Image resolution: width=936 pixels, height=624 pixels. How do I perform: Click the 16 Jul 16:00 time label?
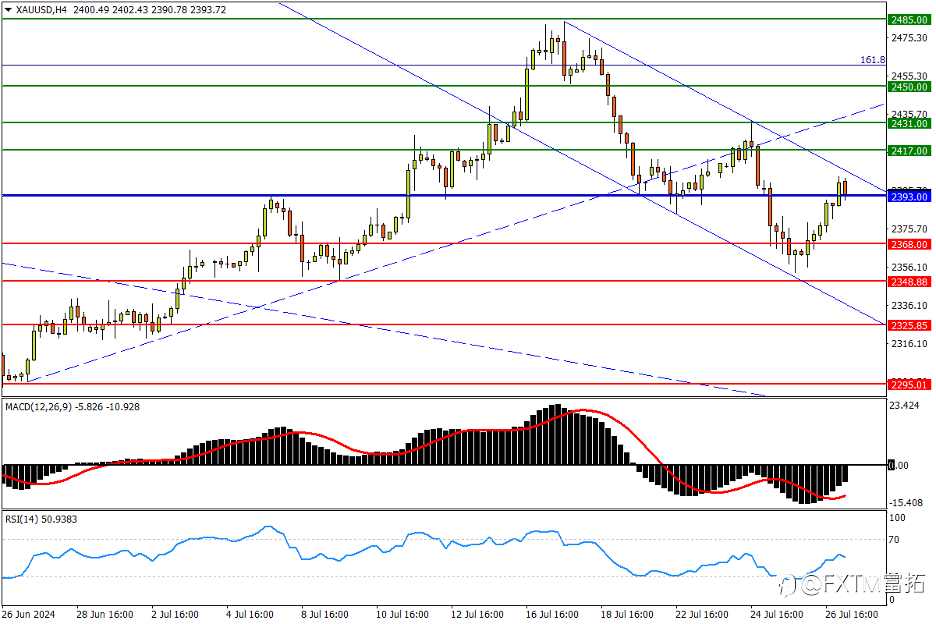[552, 614]
